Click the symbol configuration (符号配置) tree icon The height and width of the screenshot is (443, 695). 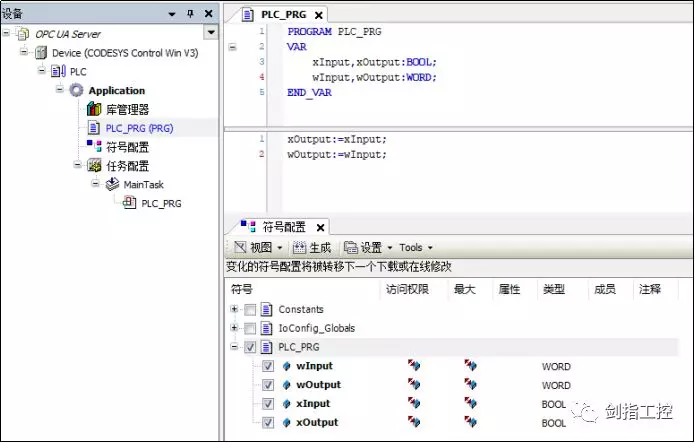pos(94,147)
